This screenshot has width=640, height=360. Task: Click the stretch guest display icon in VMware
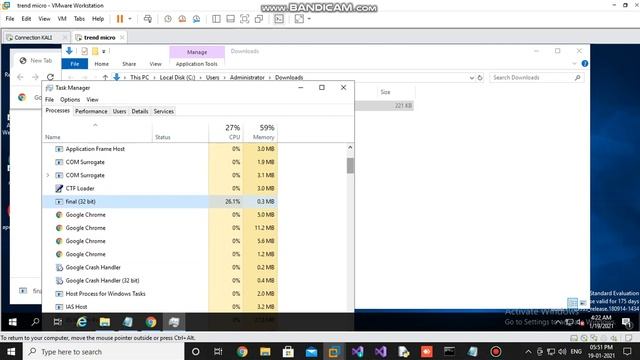pos(299,19)
